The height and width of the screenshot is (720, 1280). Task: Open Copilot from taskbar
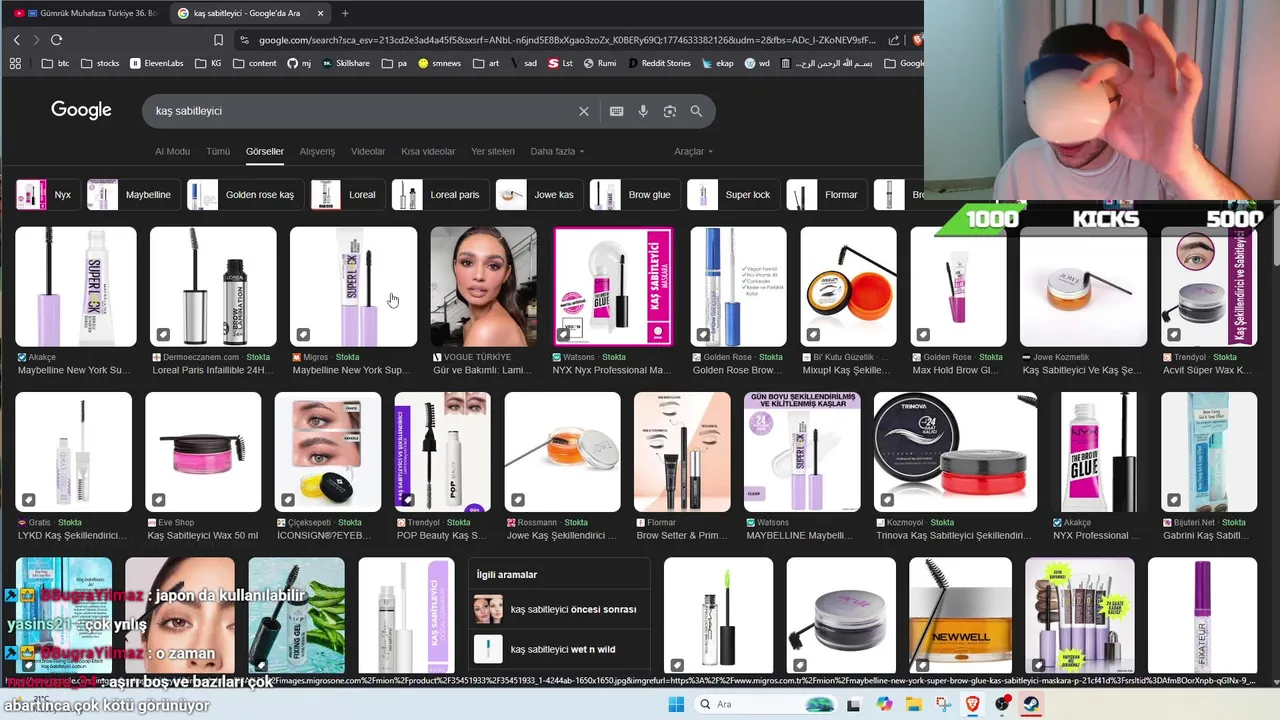click(x=884, y=704)
